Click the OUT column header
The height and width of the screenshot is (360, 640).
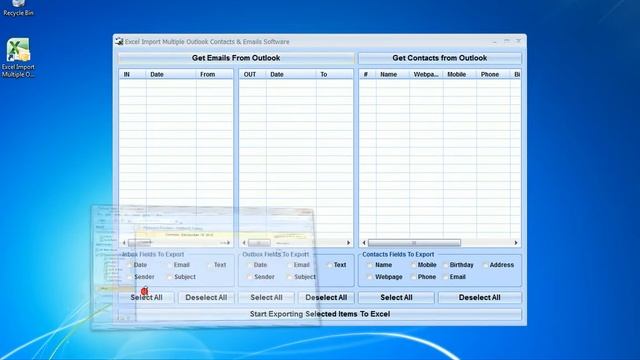(x=253, y=74)
